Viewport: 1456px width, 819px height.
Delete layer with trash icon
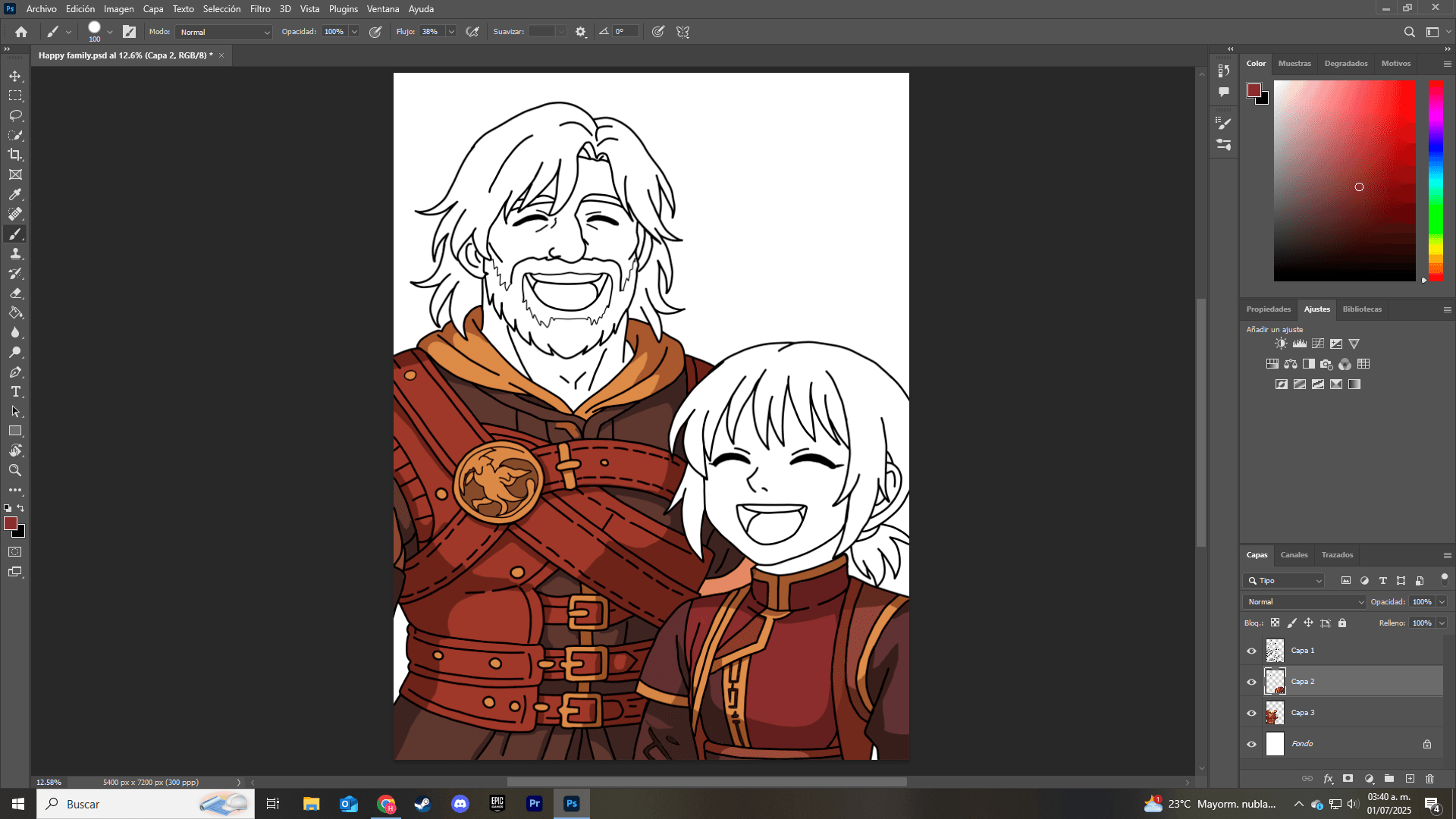[x=1429, y=779]
